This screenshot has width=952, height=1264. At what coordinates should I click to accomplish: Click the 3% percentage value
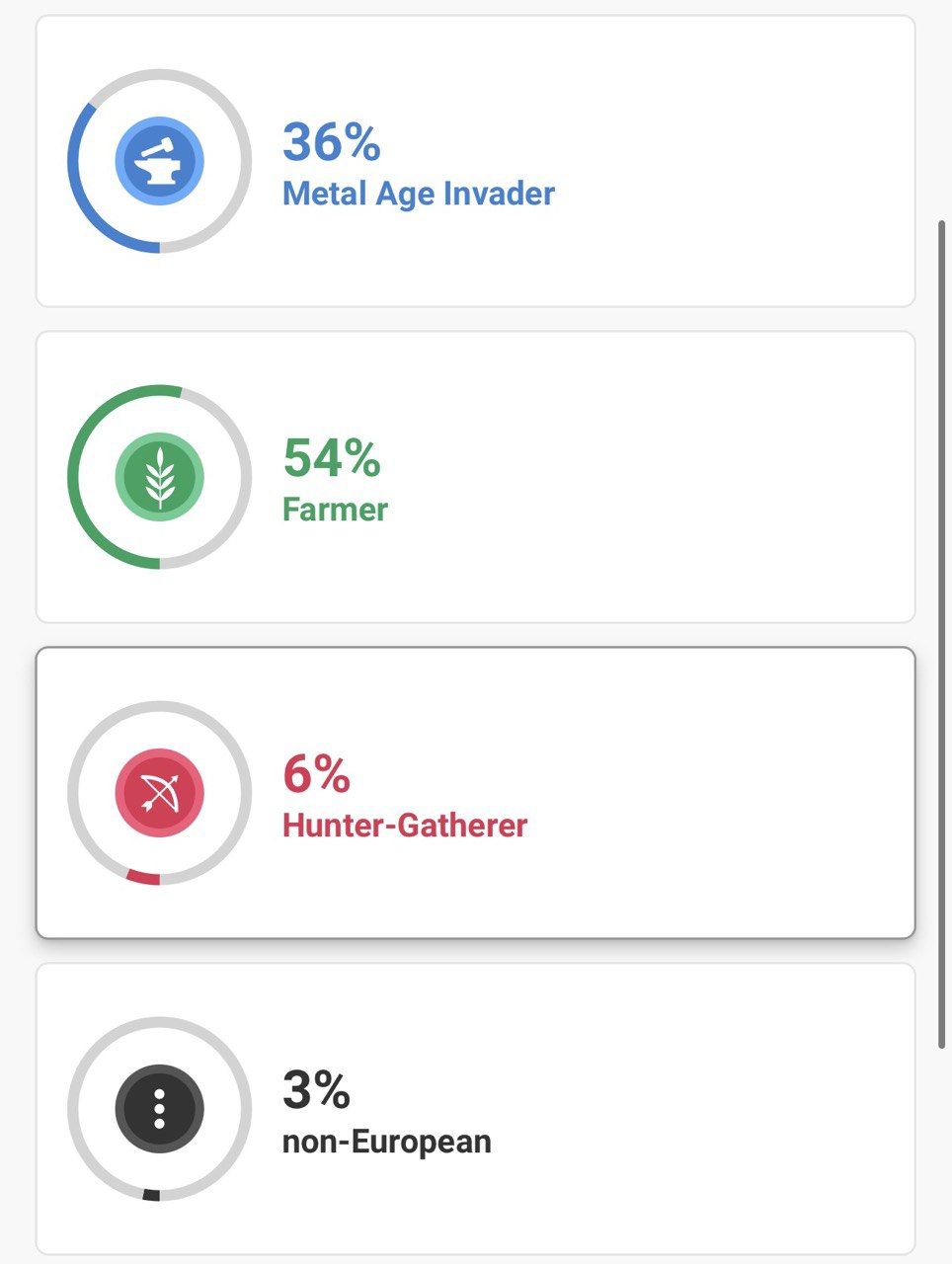tap(316, 1089)
